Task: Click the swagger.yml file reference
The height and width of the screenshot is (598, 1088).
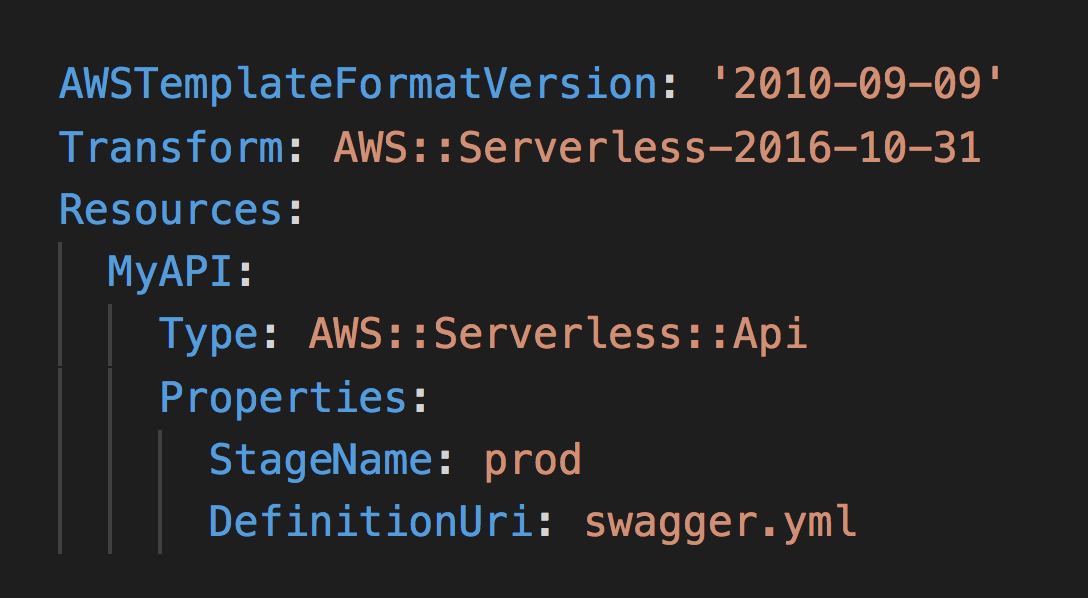Action: (x=720, y=522)
